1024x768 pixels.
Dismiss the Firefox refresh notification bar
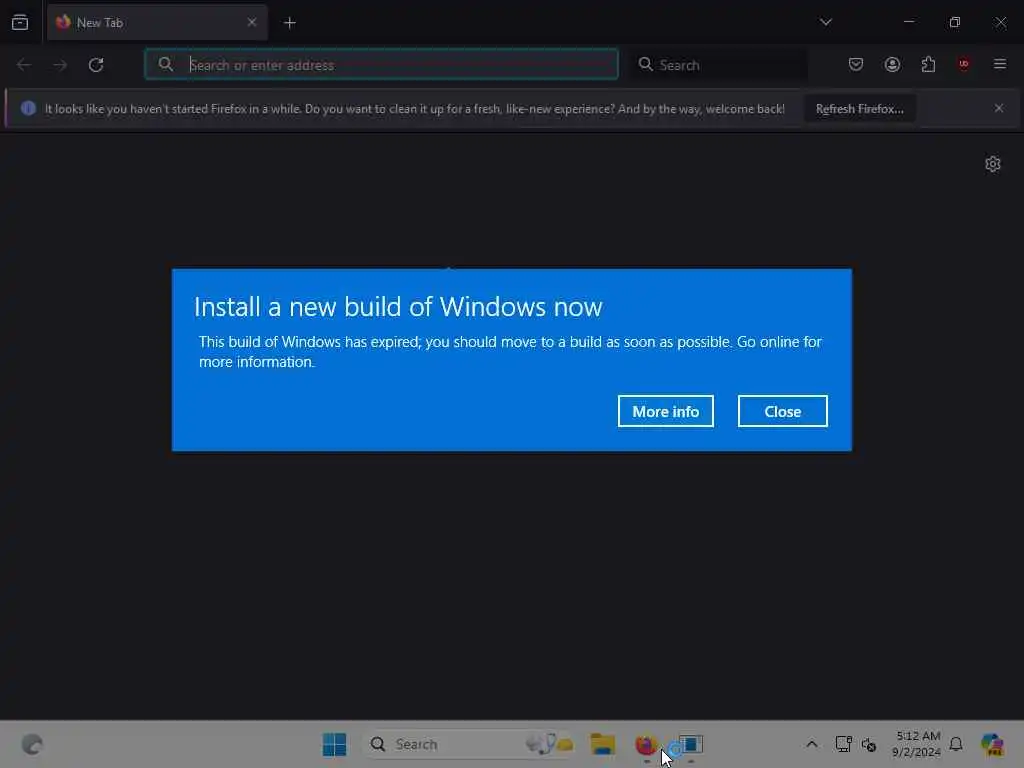(999, 108)
